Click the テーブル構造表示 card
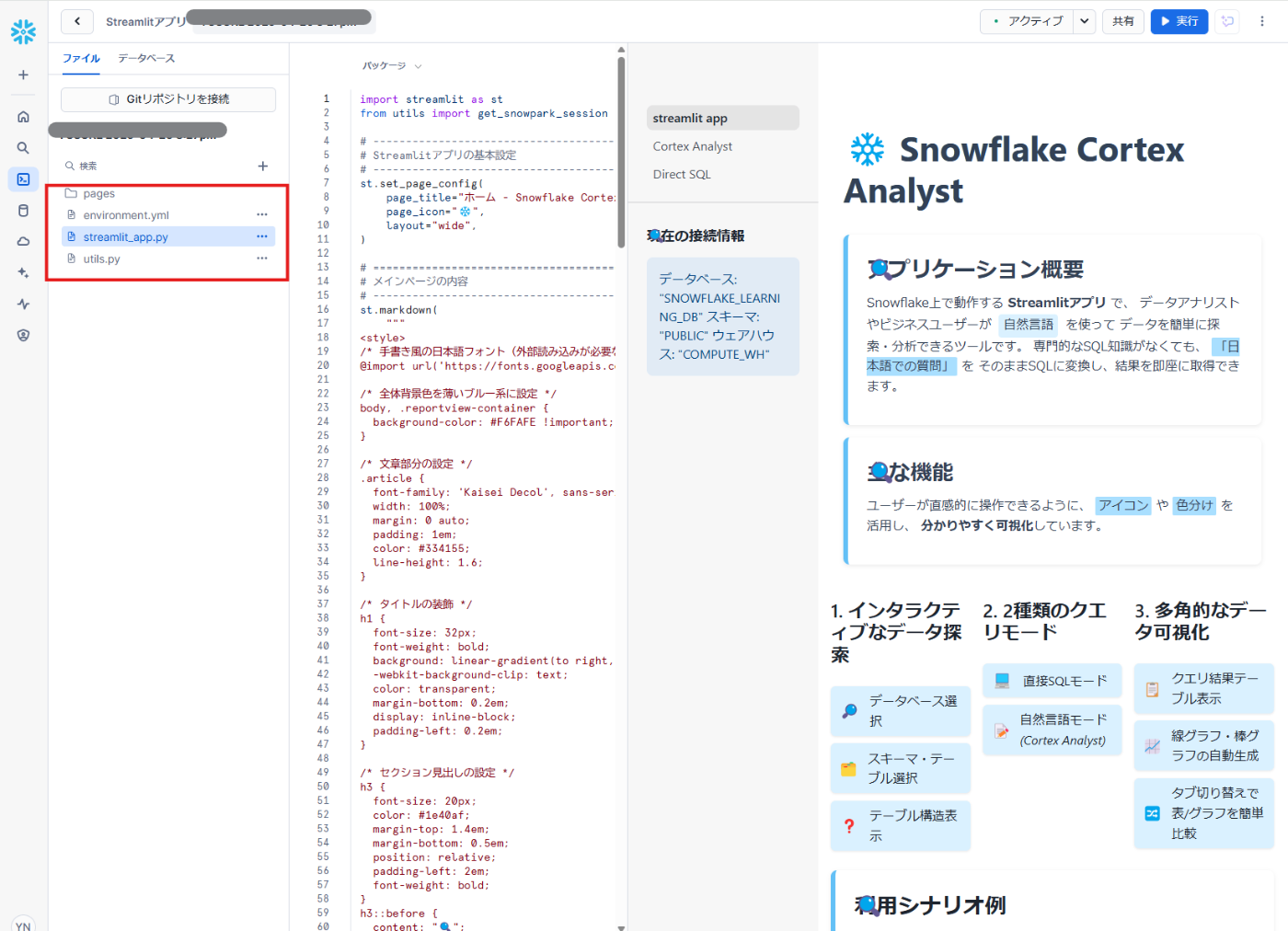Image resolution: width=1288 pixels, height=931 pixels. point(900,826)
